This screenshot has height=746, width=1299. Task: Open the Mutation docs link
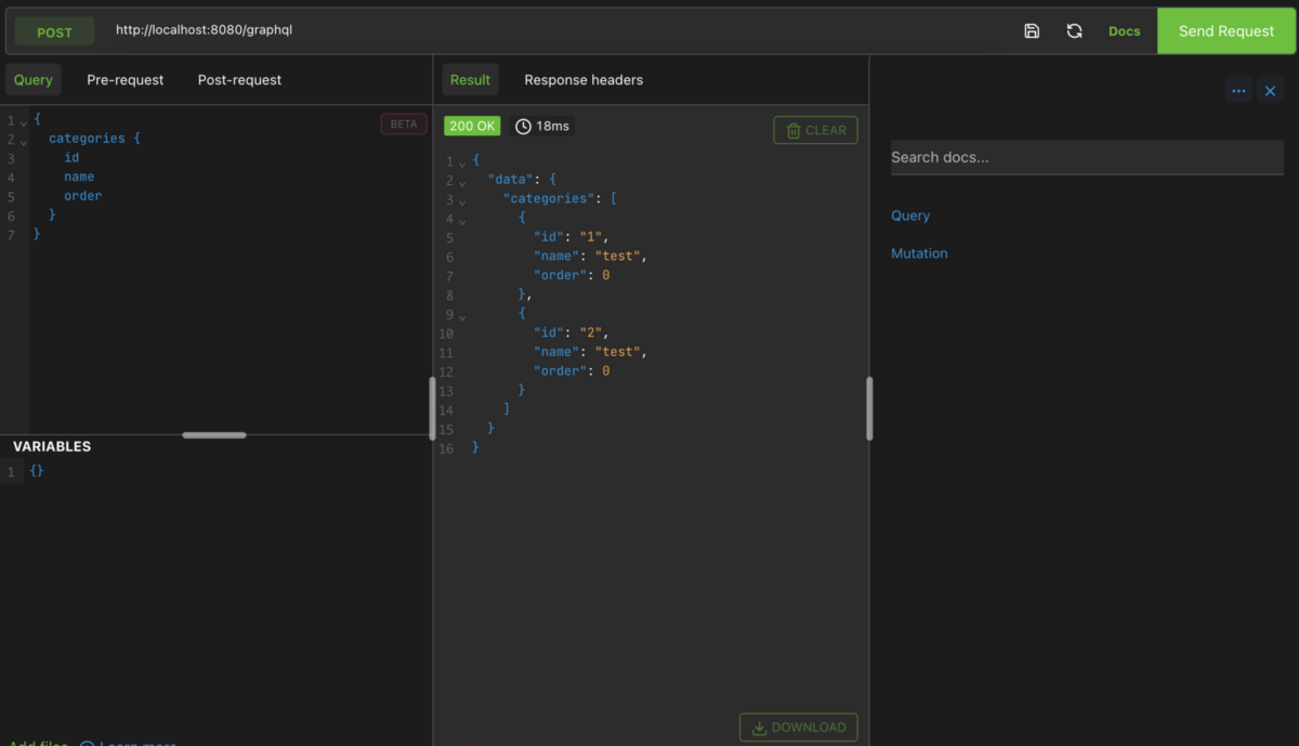coord(919,253)
